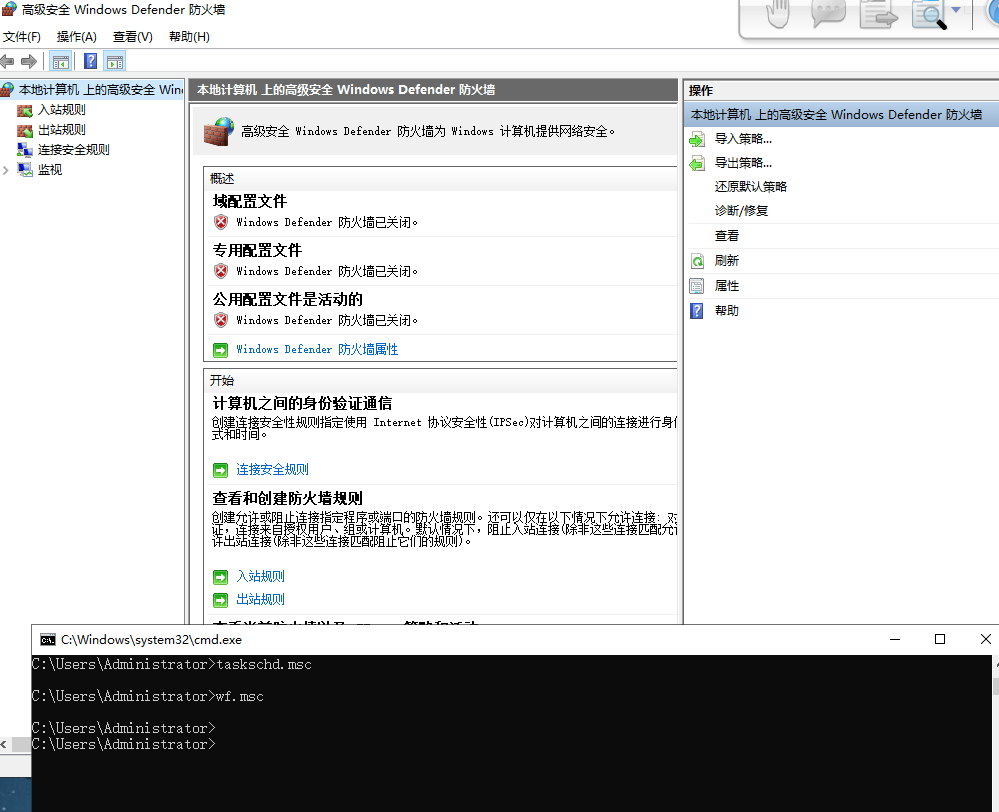The width and height of the screenshot is (999, 812).
Task: Click the blue help toolbar icon
Action: [x=90, y=61]
